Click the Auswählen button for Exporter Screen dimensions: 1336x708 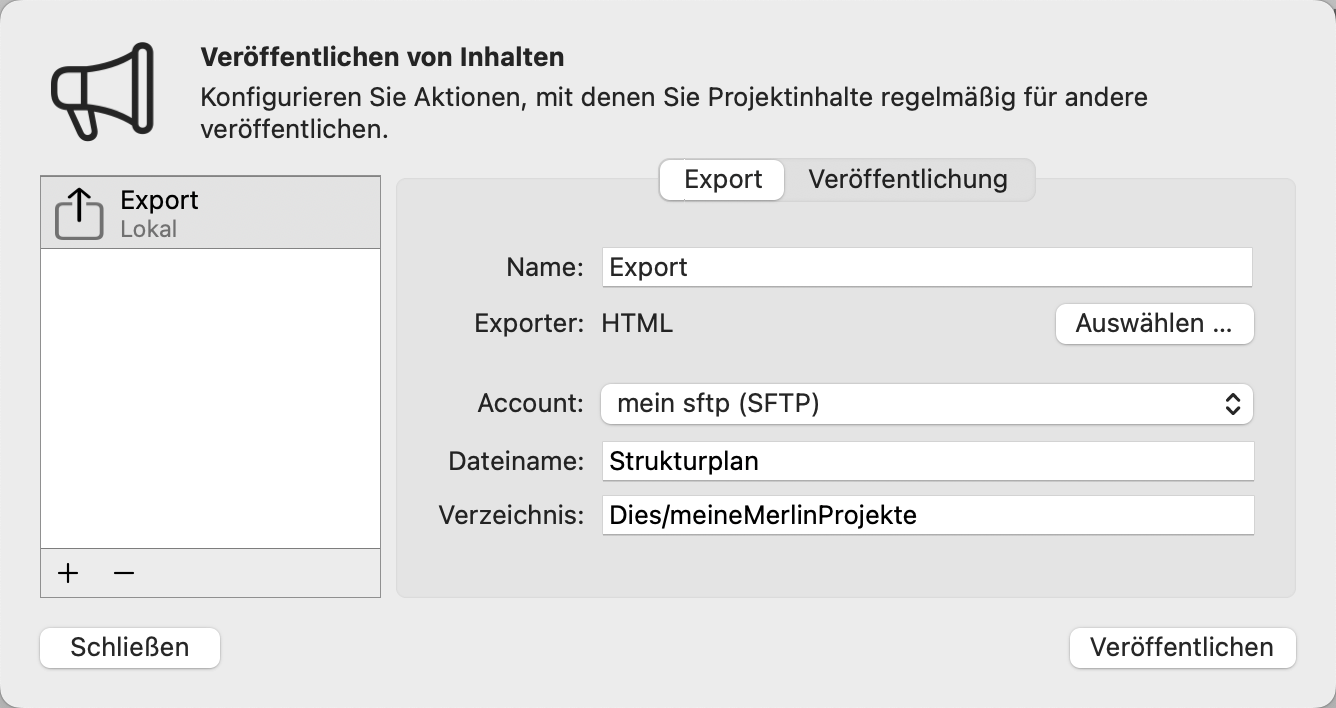point(1154,323)
